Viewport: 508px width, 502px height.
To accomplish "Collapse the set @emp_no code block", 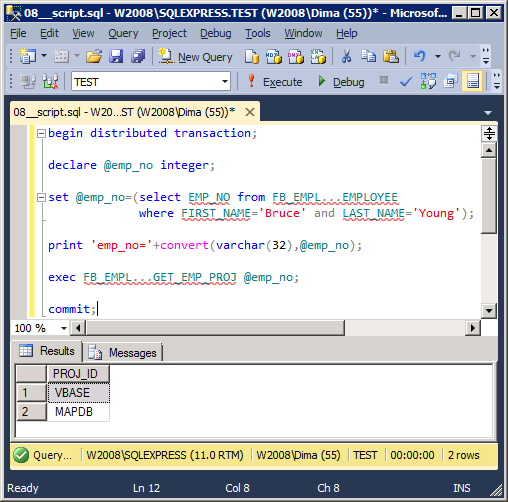I will pos(41,197).
